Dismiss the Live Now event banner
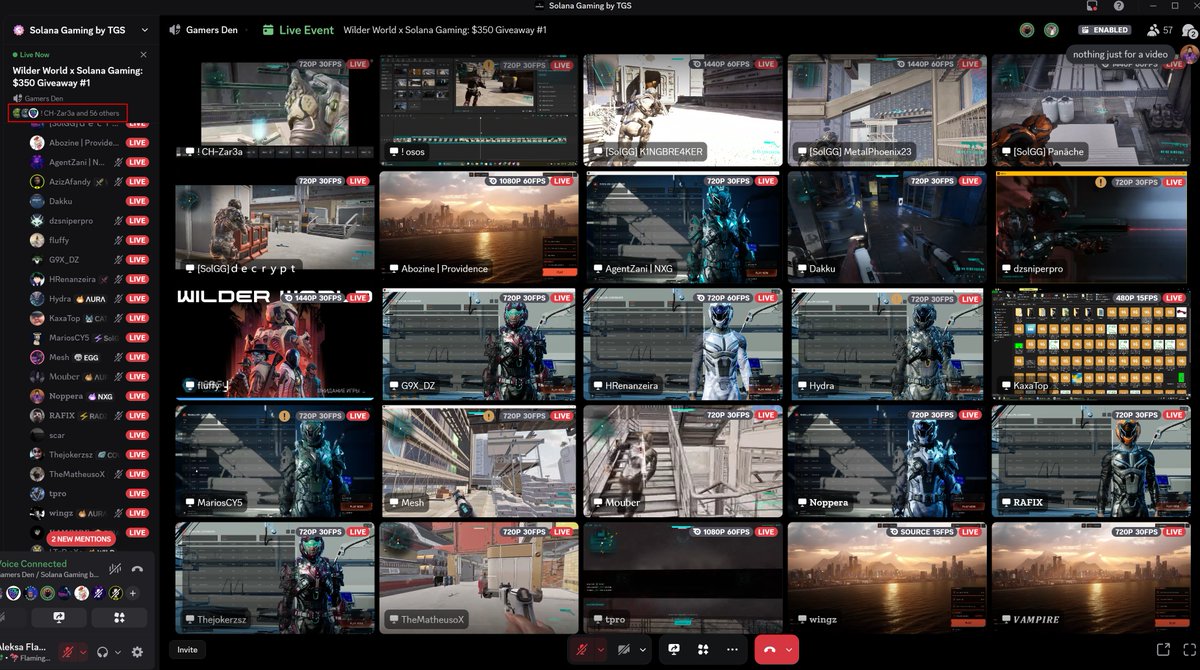Screen dimensions: 1200x670 click(x=143, y=55)
